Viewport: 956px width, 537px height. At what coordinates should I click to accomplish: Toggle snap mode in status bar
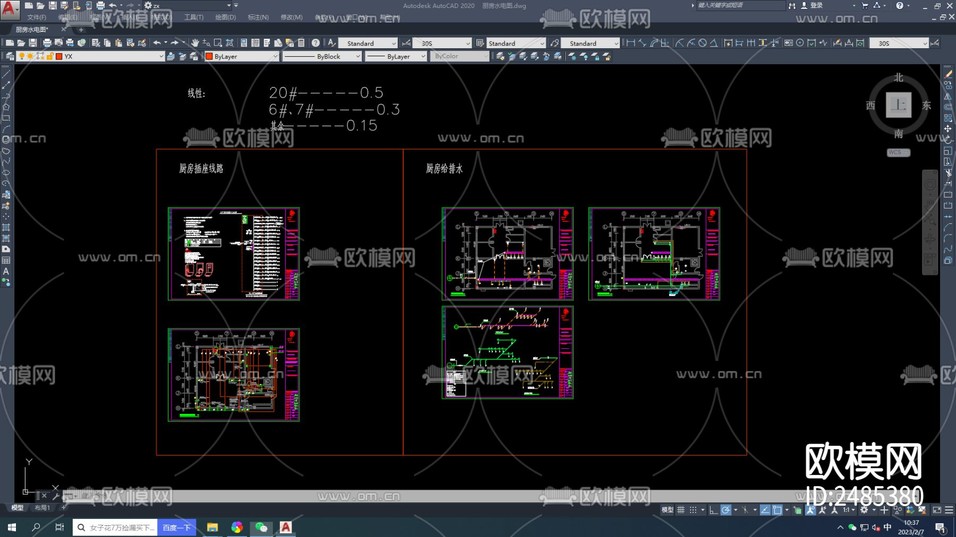[x=693, y=510]
